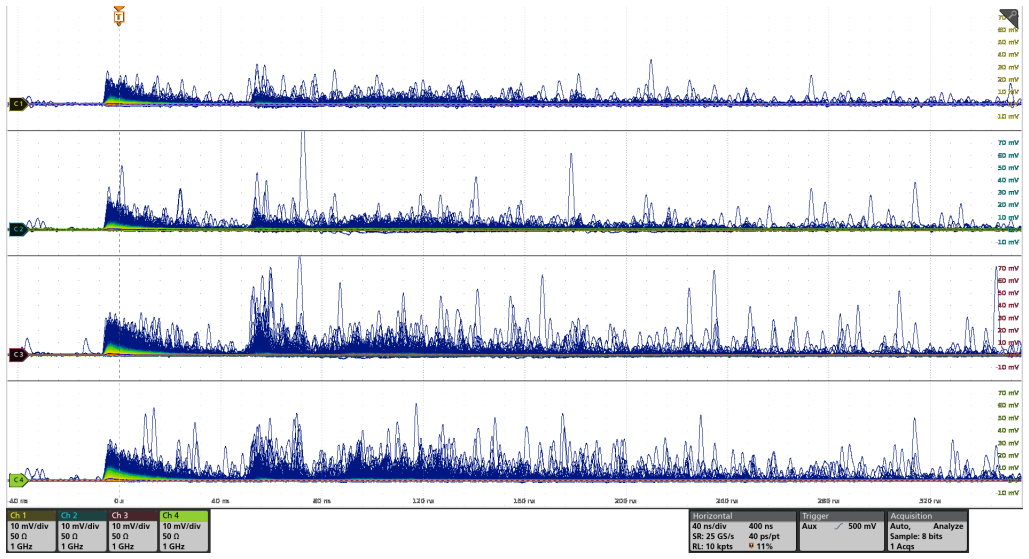Click the orange trigger position icon beside 11%
The image size is (1029, 559).
click(x=751, y=546)
